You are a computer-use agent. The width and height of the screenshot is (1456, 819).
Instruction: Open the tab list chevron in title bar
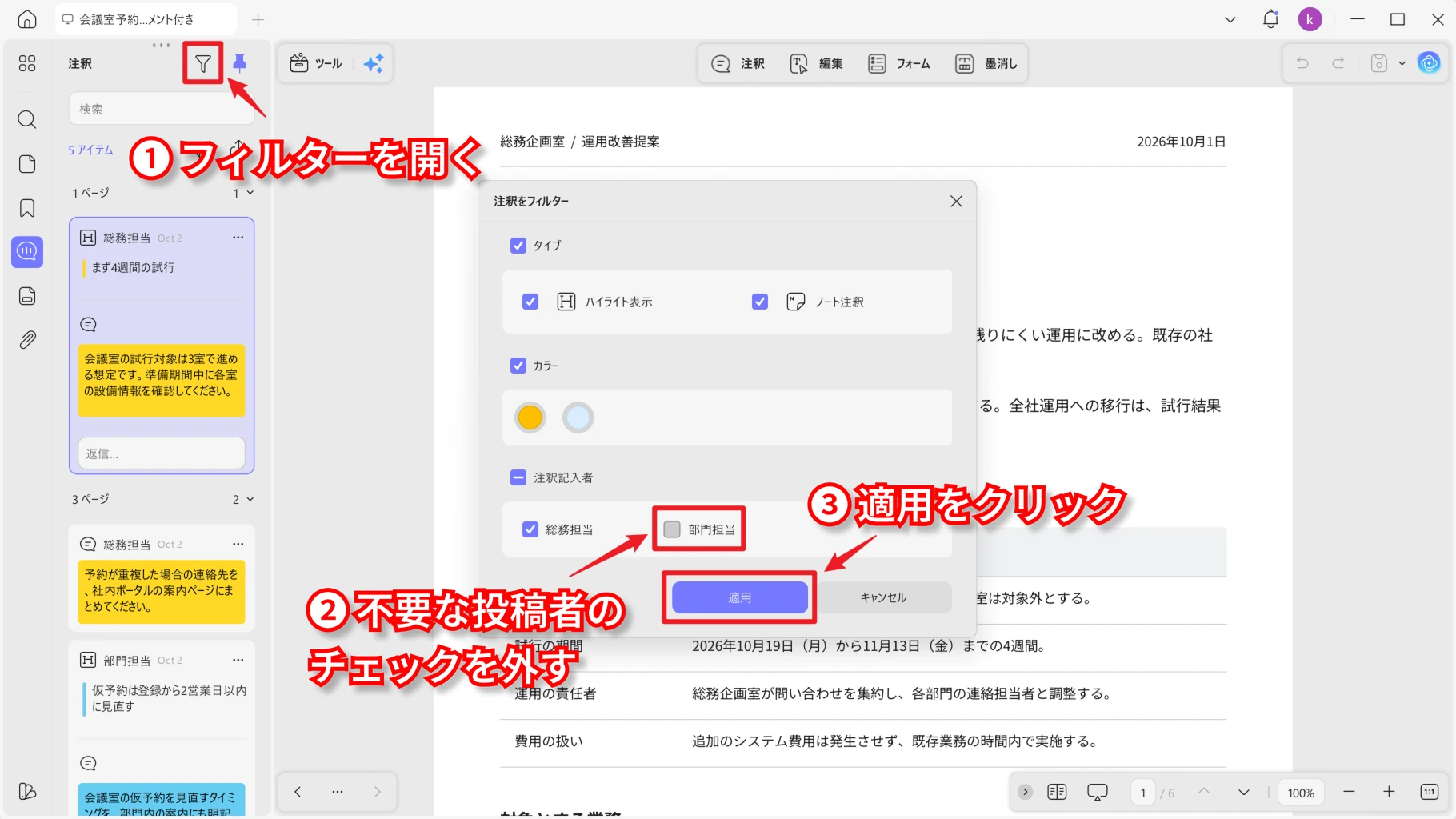click(x=1230, y=19)
